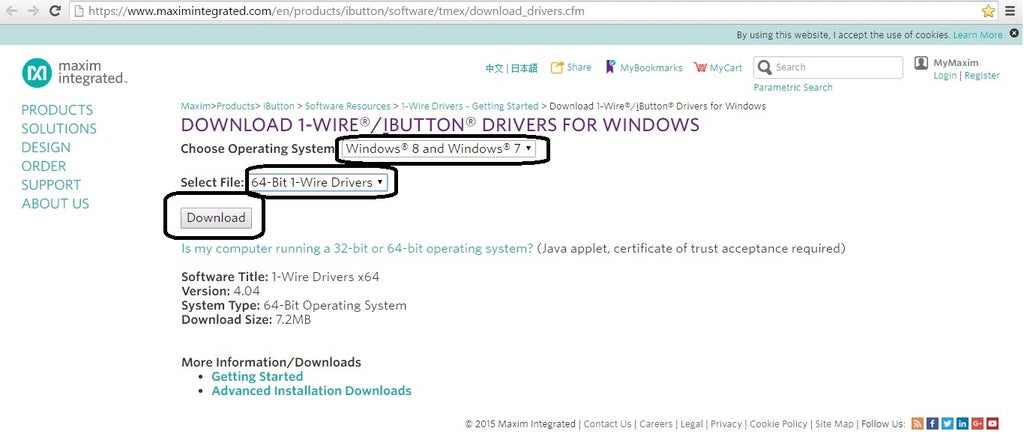Click Legal in the footer
Image resolution: width=1024 pixels, height=440 pixels.
click(x=692, y=424)
